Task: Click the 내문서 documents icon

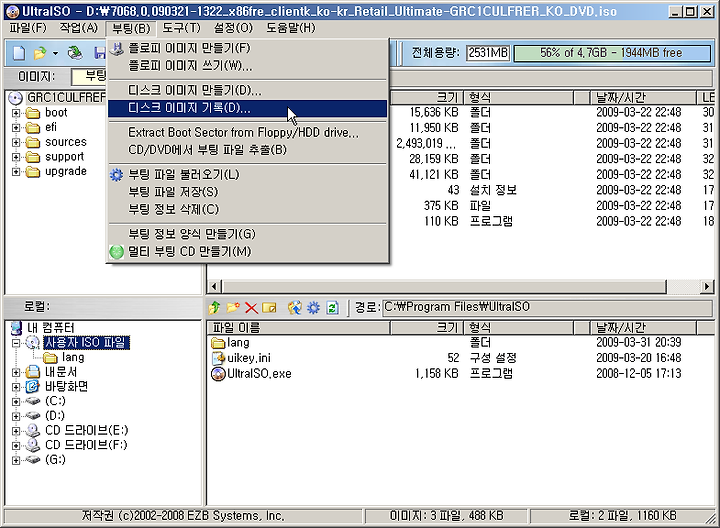Action: [33, 372]
